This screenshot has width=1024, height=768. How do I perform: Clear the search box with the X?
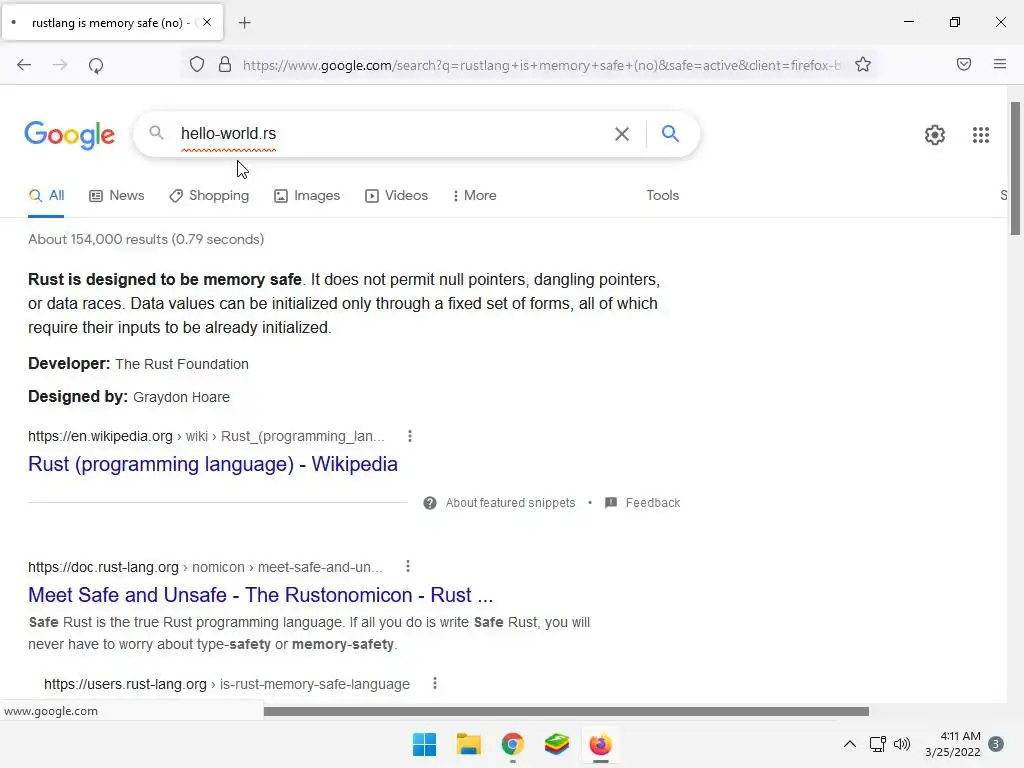tap(622, 134)
